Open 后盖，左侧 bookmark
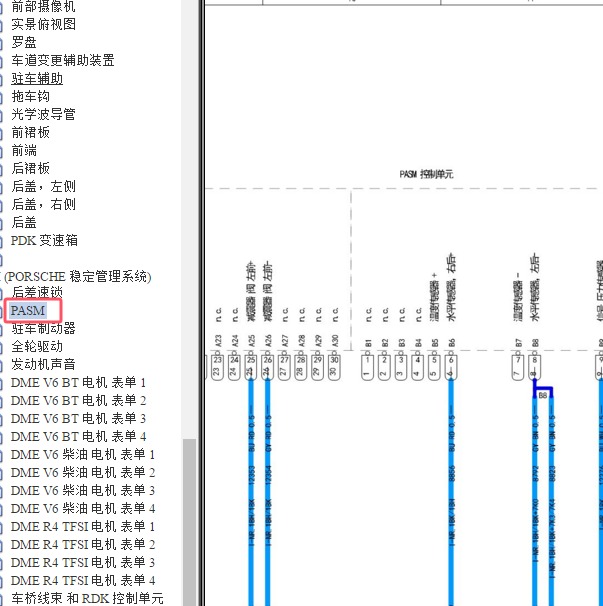The width and height of the screenshot is (603, 606). coord(43,187)
